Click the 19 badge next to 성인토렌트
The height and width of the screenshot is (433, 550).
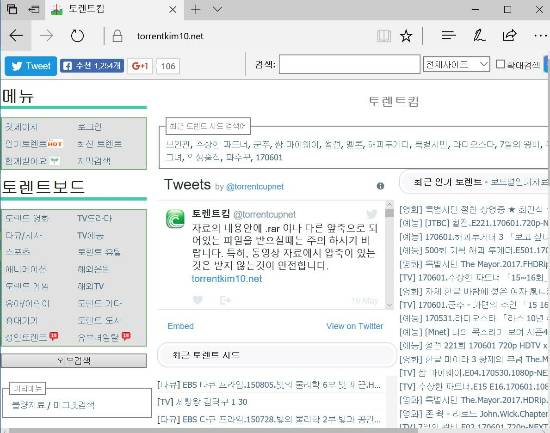point(54,336)
